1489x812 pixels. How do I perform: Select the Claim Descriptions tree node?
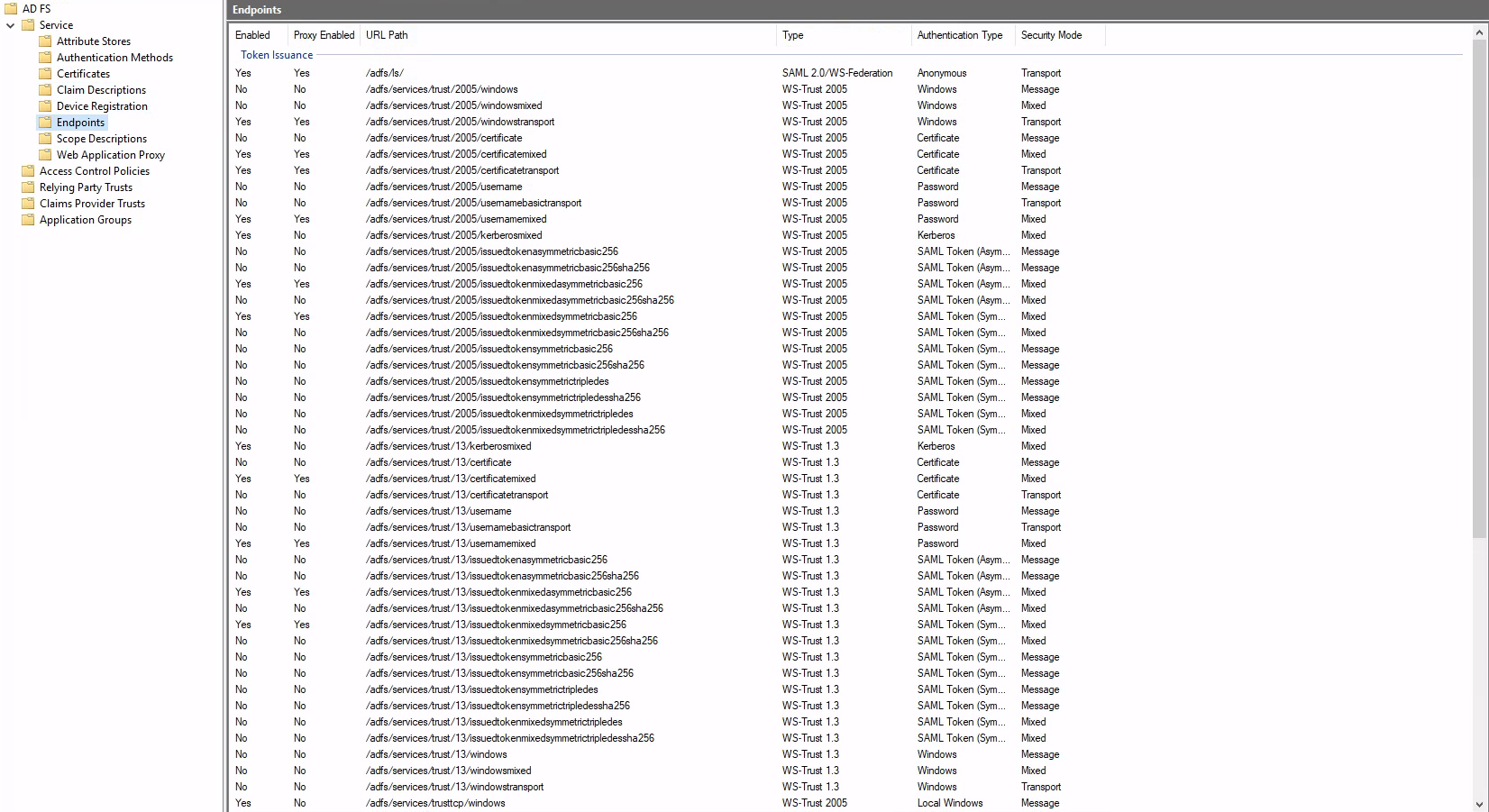[101, 89]
